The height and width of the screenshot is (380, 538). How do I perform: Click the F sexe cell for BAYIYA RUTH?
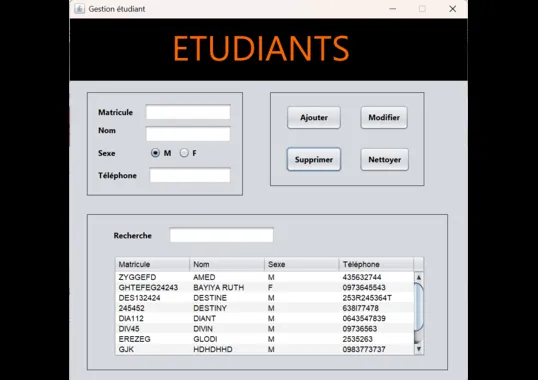coord(302,287)
